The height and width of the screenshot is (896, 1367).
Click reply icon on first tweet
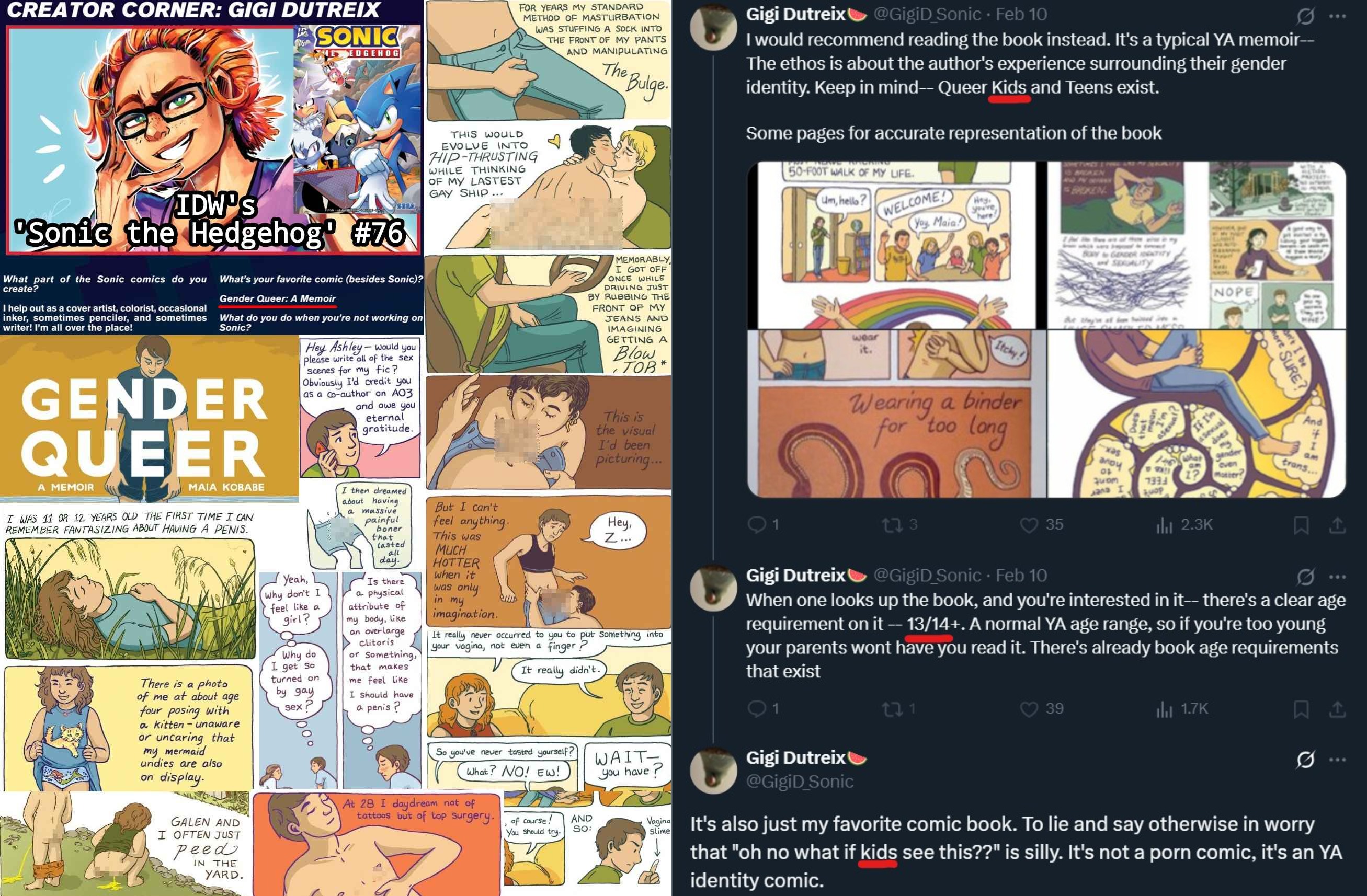tap(756, 524)
